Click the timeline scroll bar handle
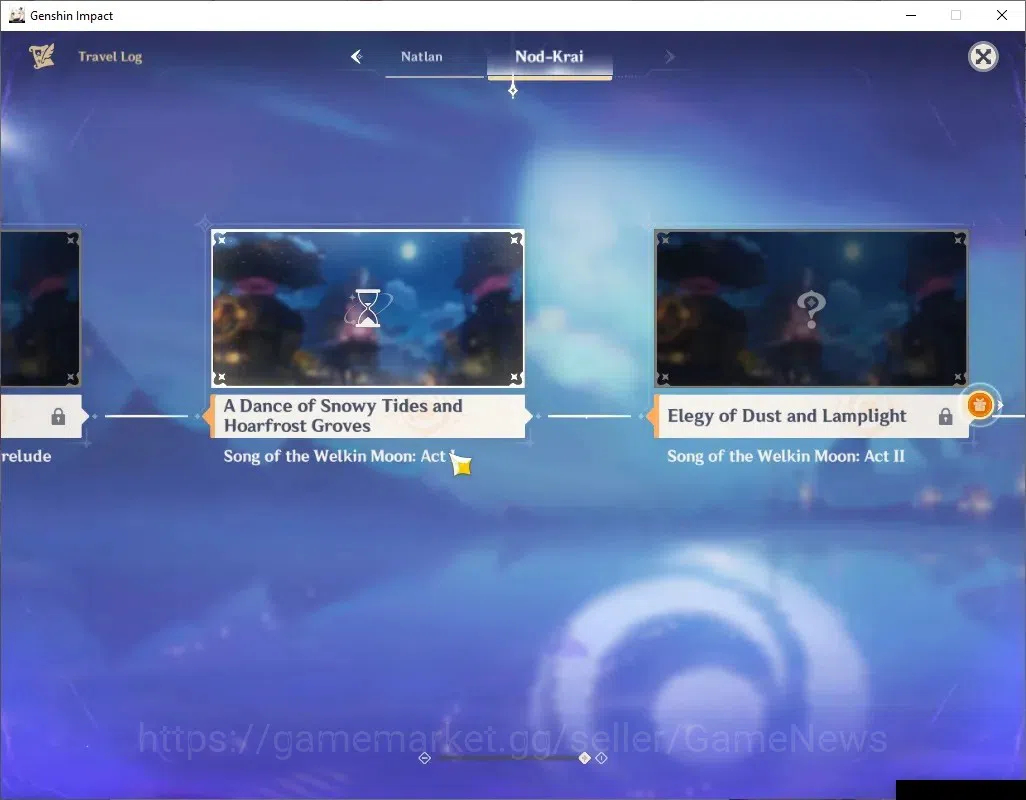 584,758
